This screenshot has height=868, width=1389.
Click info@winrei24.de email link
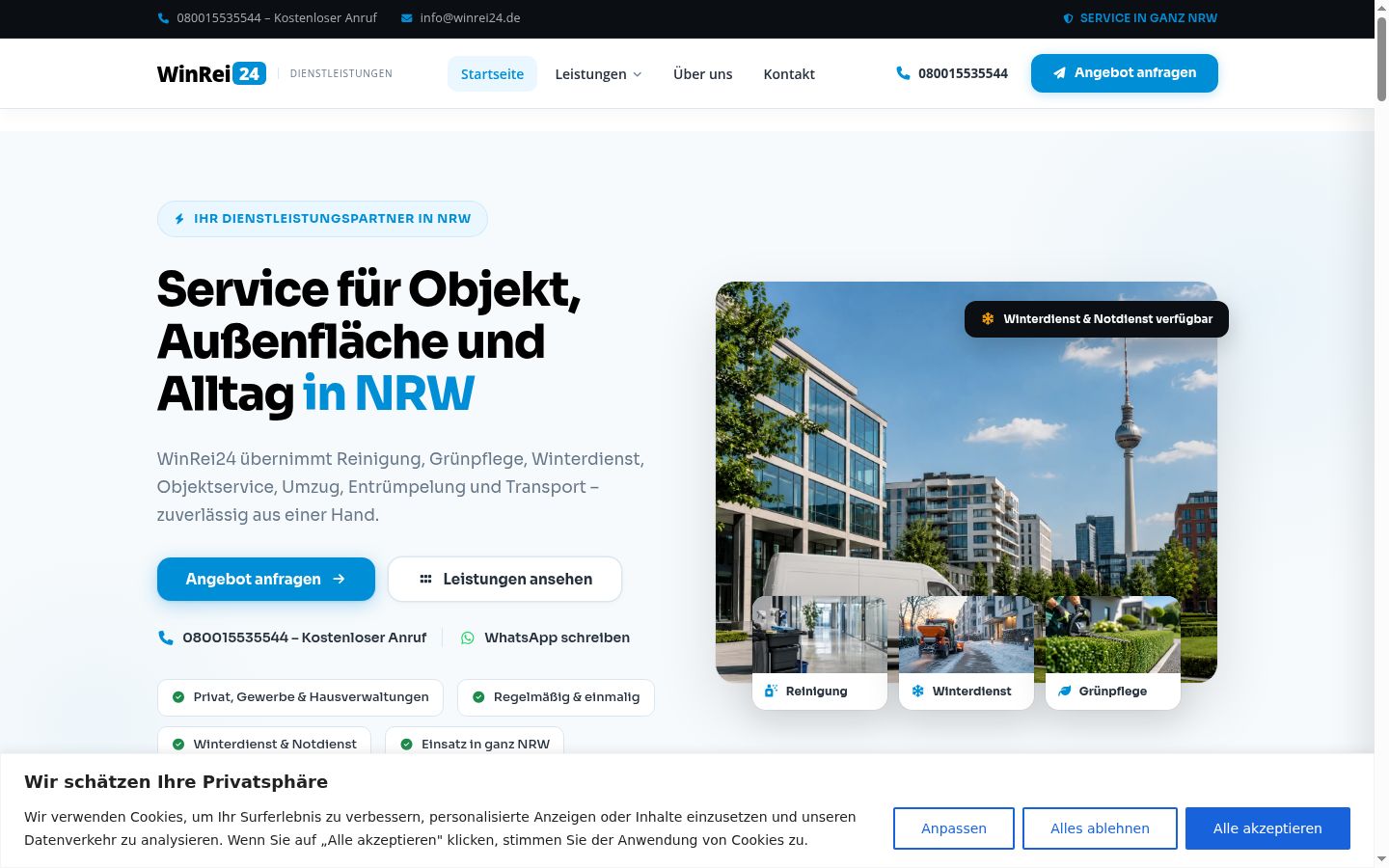461,18
